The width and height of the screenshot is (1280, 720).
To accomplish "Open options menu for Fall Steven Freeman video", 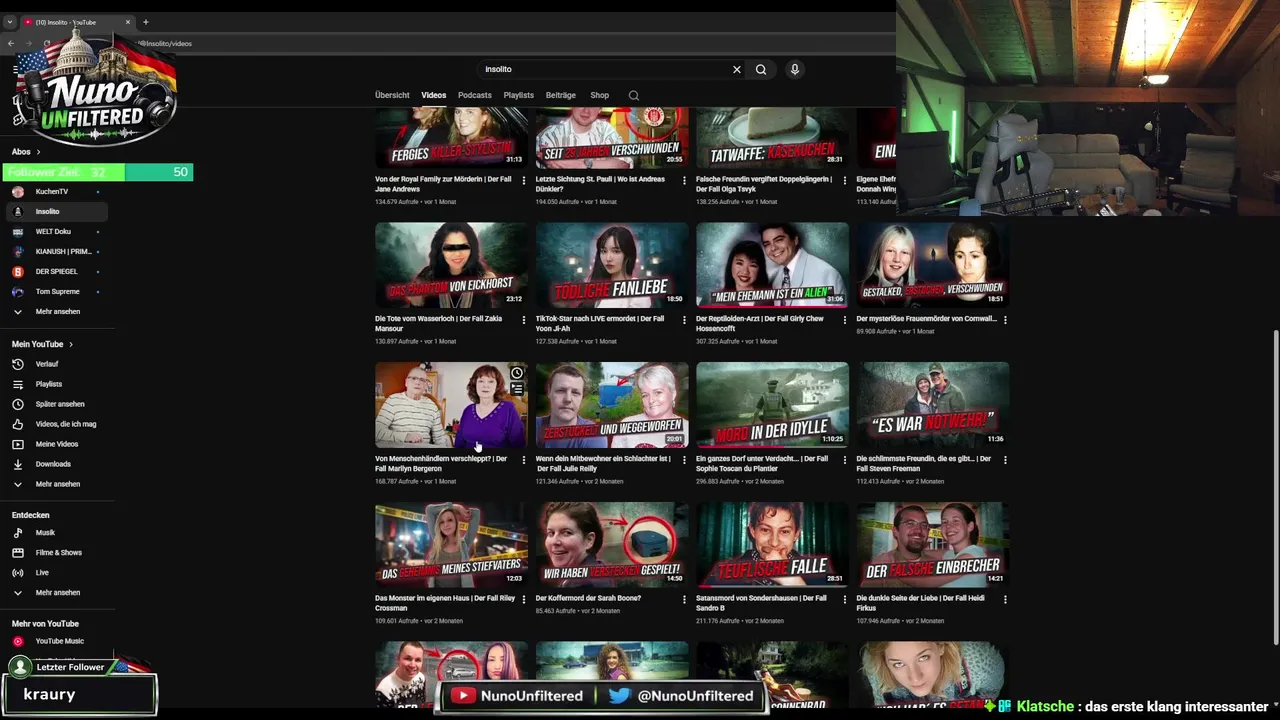I will click(x=1005, y=460).
